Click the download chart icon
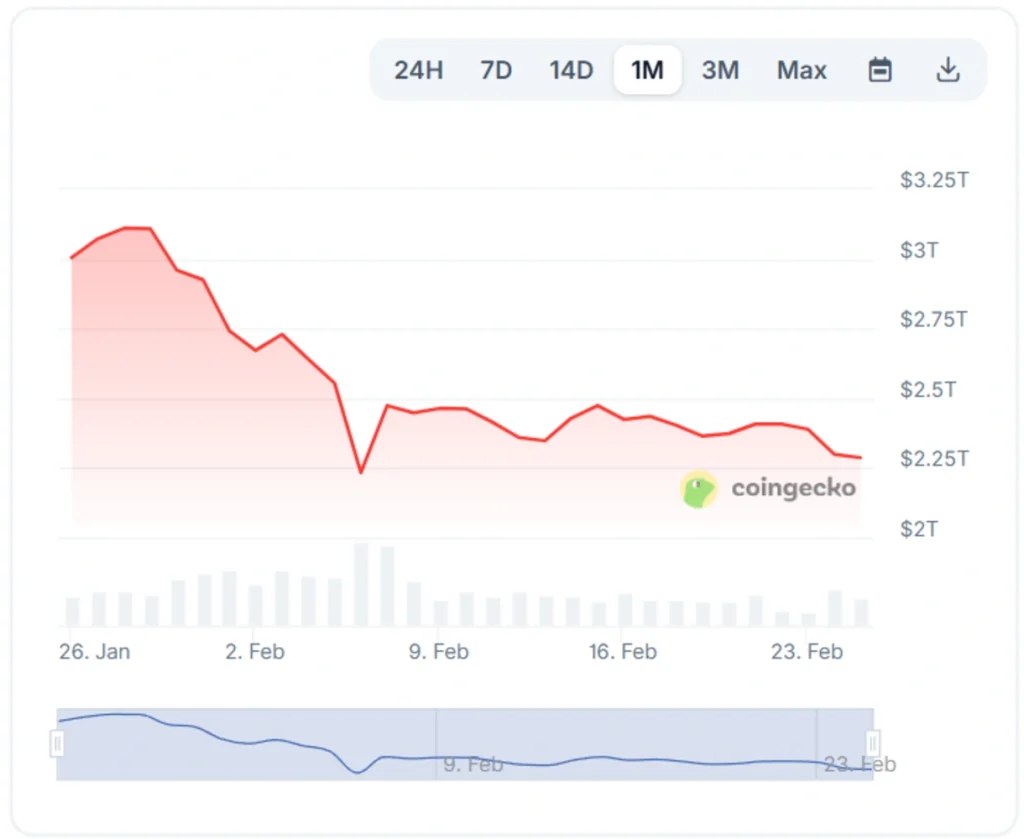 click(947, 70)
